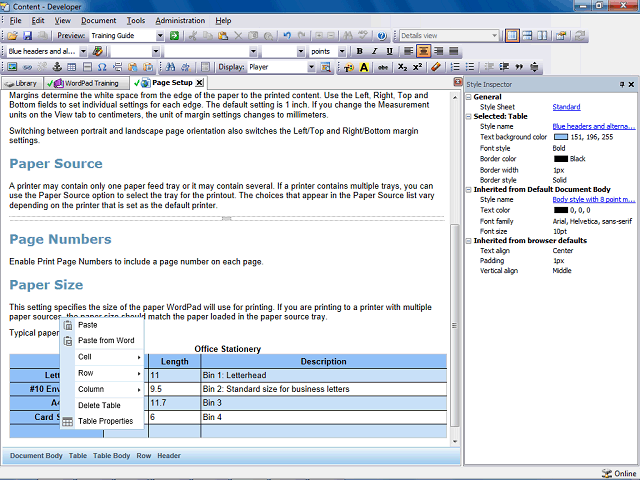The height and width of the screenshot is (480, 640).
Task: Open the Document menu
Action: tap(98, 20)
